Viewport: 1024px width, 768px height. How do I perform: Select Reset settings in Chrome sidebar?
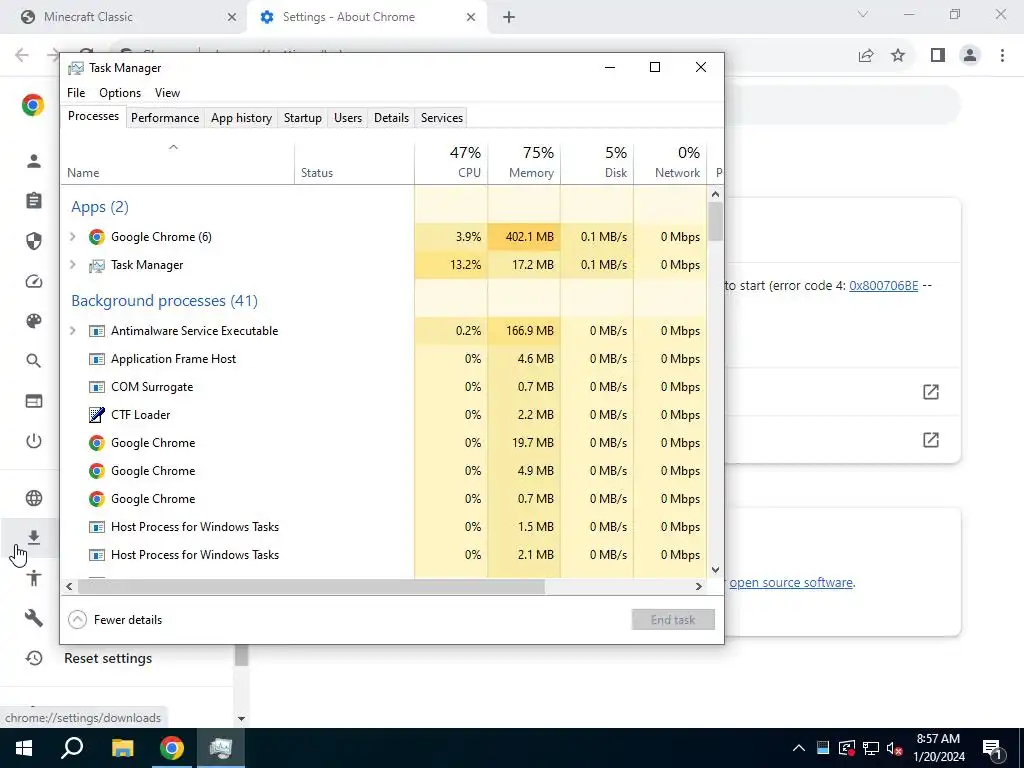point(108,658)
